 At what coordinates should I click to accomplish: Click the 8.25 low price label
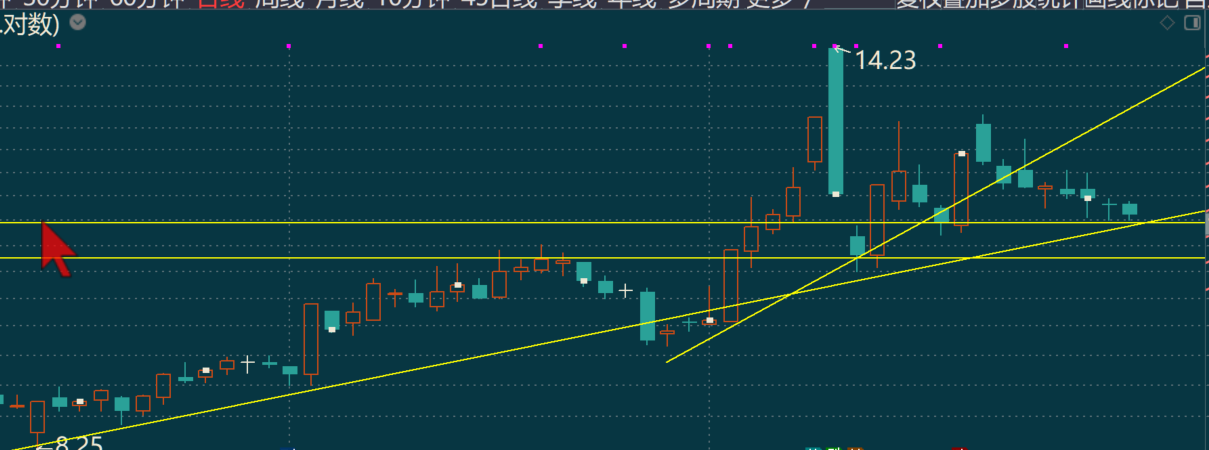tap(77, 442)
